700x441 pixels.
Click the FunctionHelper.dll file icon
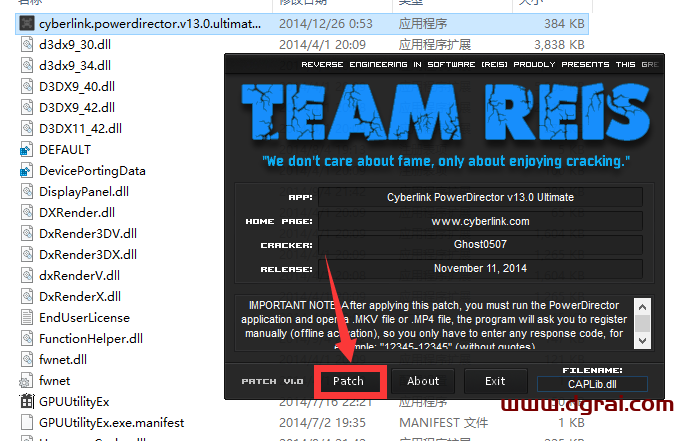pos(27,338)
